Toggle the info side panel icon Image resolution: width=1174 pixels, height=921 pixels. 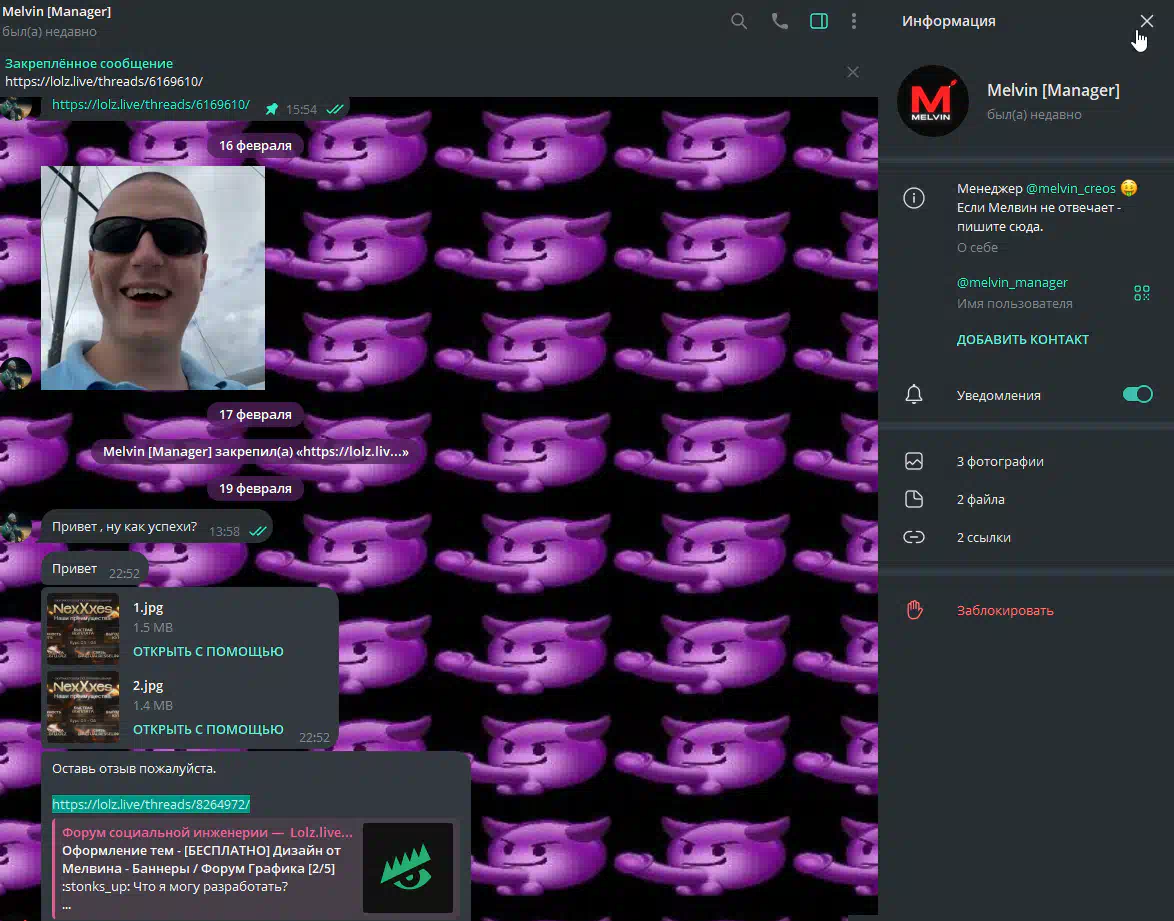pos(818,21)
